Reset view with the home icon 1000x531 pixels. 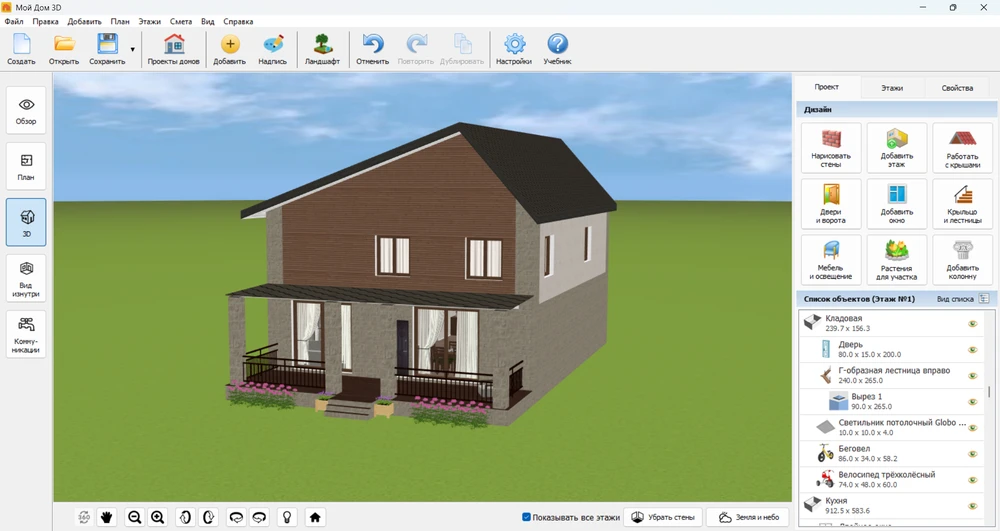tap(315, 517)
